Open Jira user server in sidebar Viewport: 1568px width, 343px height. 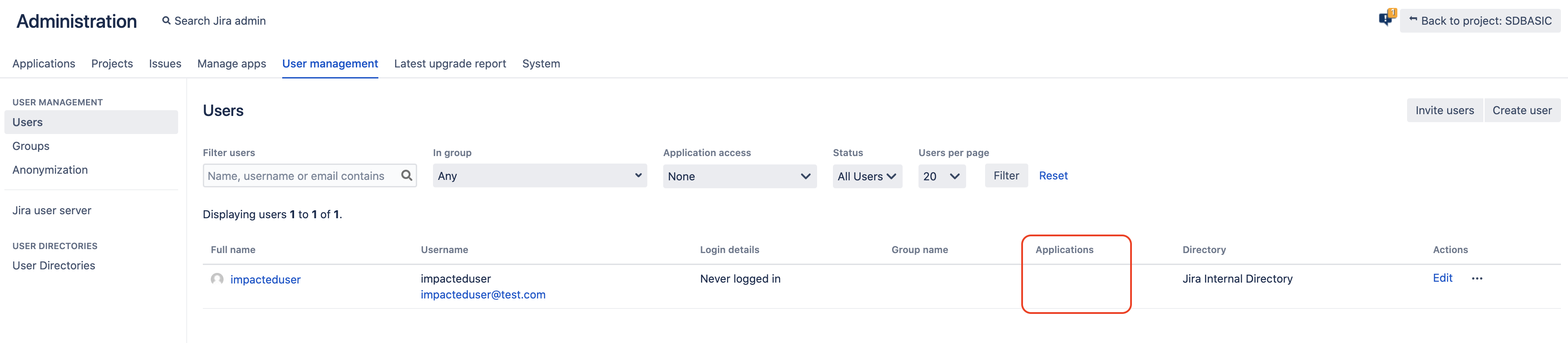click(x=52, y=210)
